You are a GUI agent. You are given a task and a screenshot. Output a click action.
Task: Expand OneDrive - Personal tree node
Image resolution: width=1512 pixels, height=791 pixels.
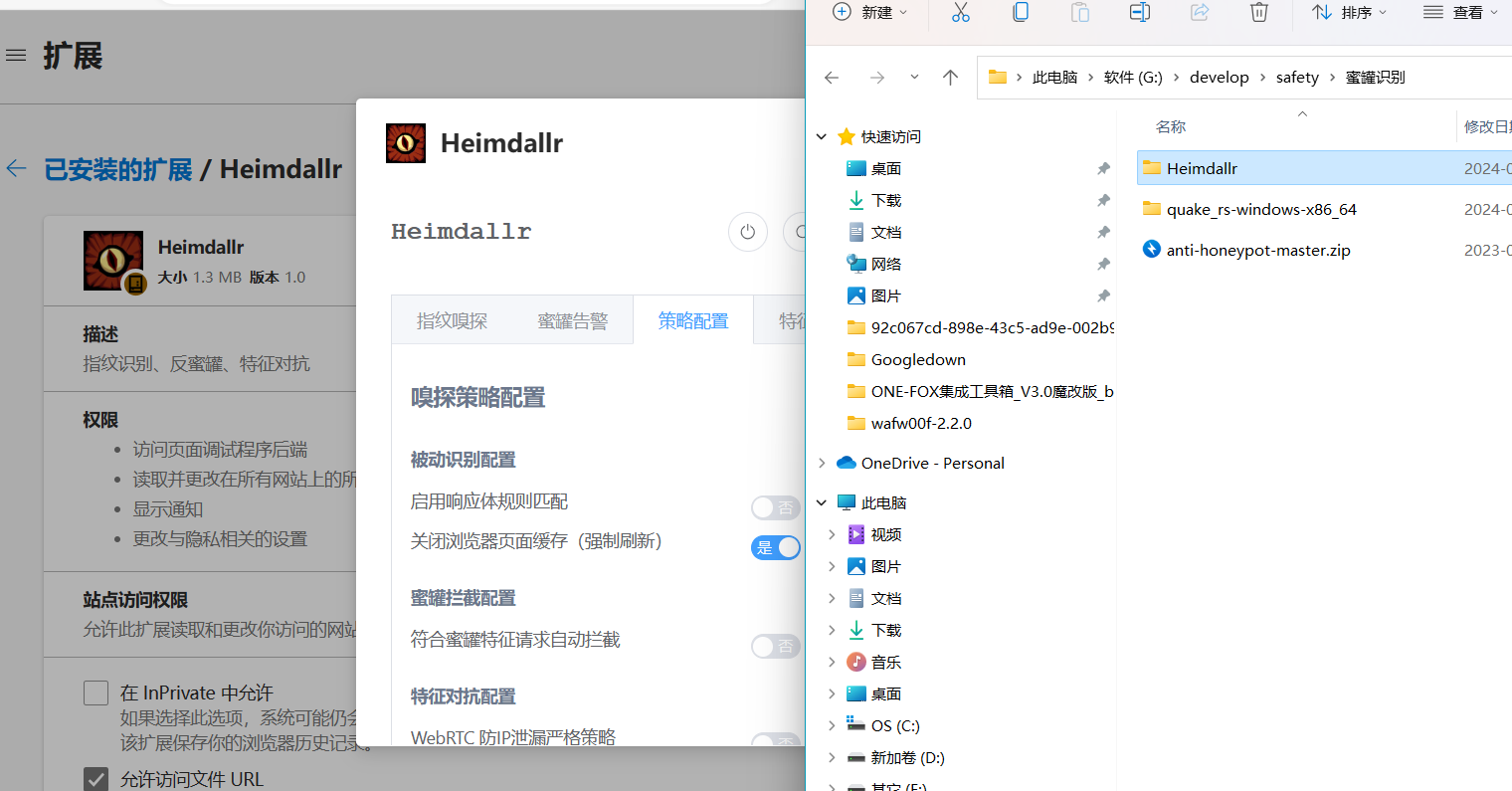pos(822,463)
